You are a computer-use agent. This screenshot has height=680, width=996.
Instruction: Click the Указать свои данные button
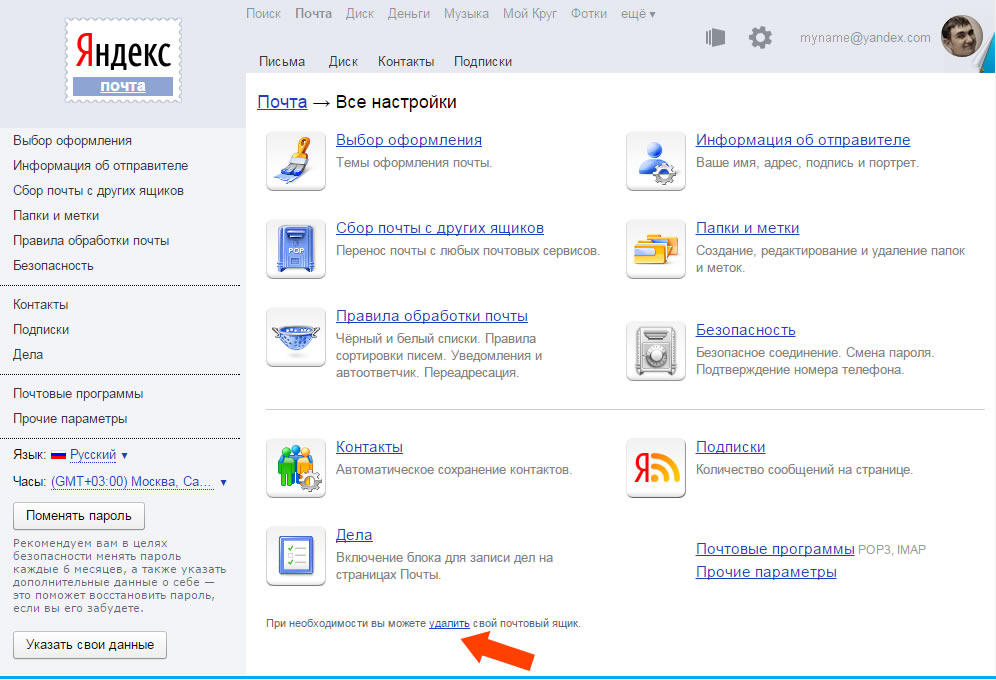(90, 645)
